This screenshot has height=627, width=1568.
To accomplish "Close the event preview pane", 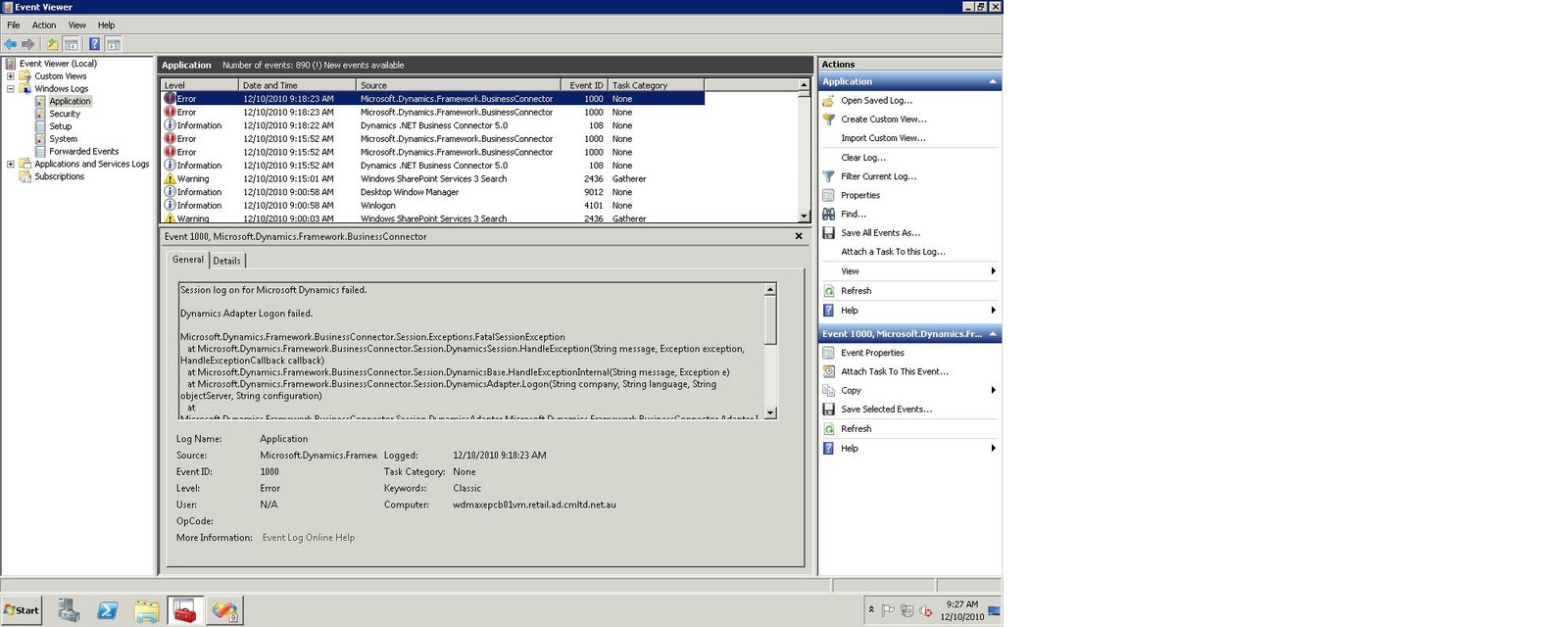I will 799,236.
